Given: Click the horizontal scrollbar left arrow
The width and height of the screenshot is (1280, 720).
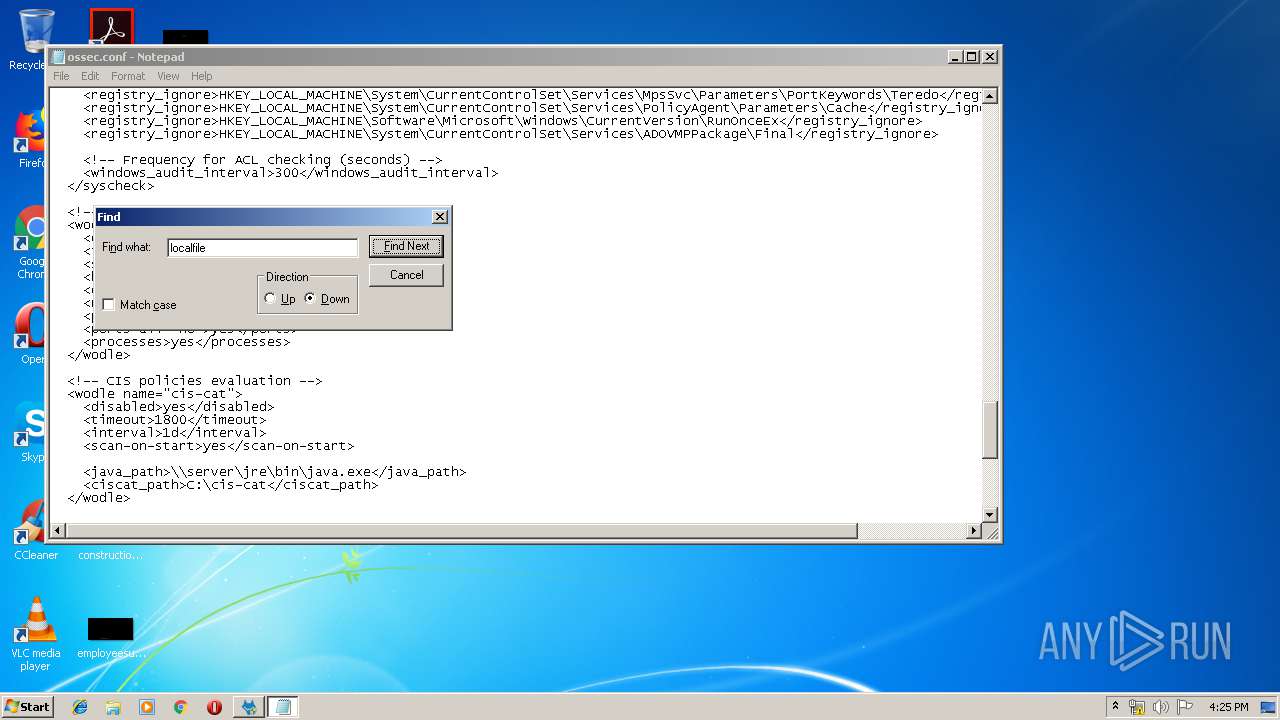Looking at the screenshot, I should (59, 531).
